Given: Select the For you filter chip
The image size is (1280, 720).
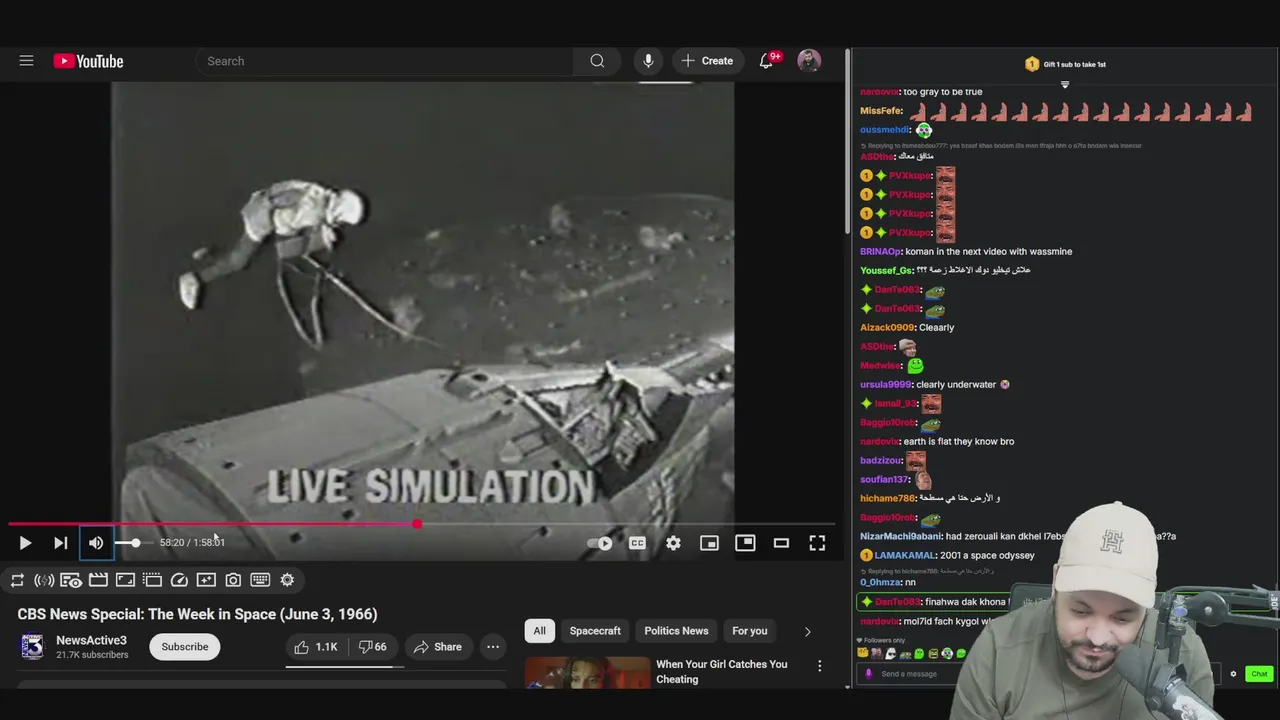Looking at the screenshot, I should point(750,631).
